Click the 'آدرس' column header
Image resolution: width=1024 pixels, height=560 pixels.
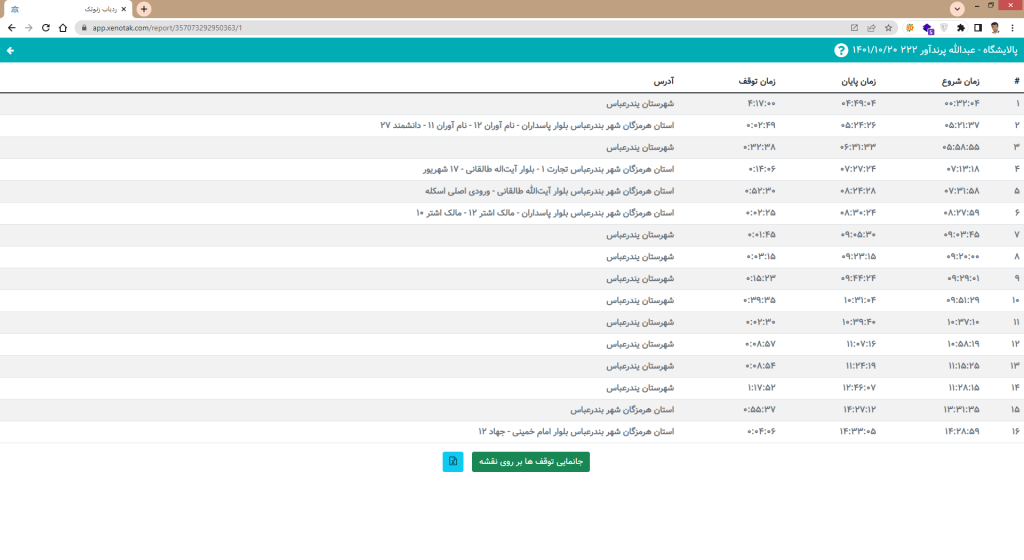[x=664, y=81]
